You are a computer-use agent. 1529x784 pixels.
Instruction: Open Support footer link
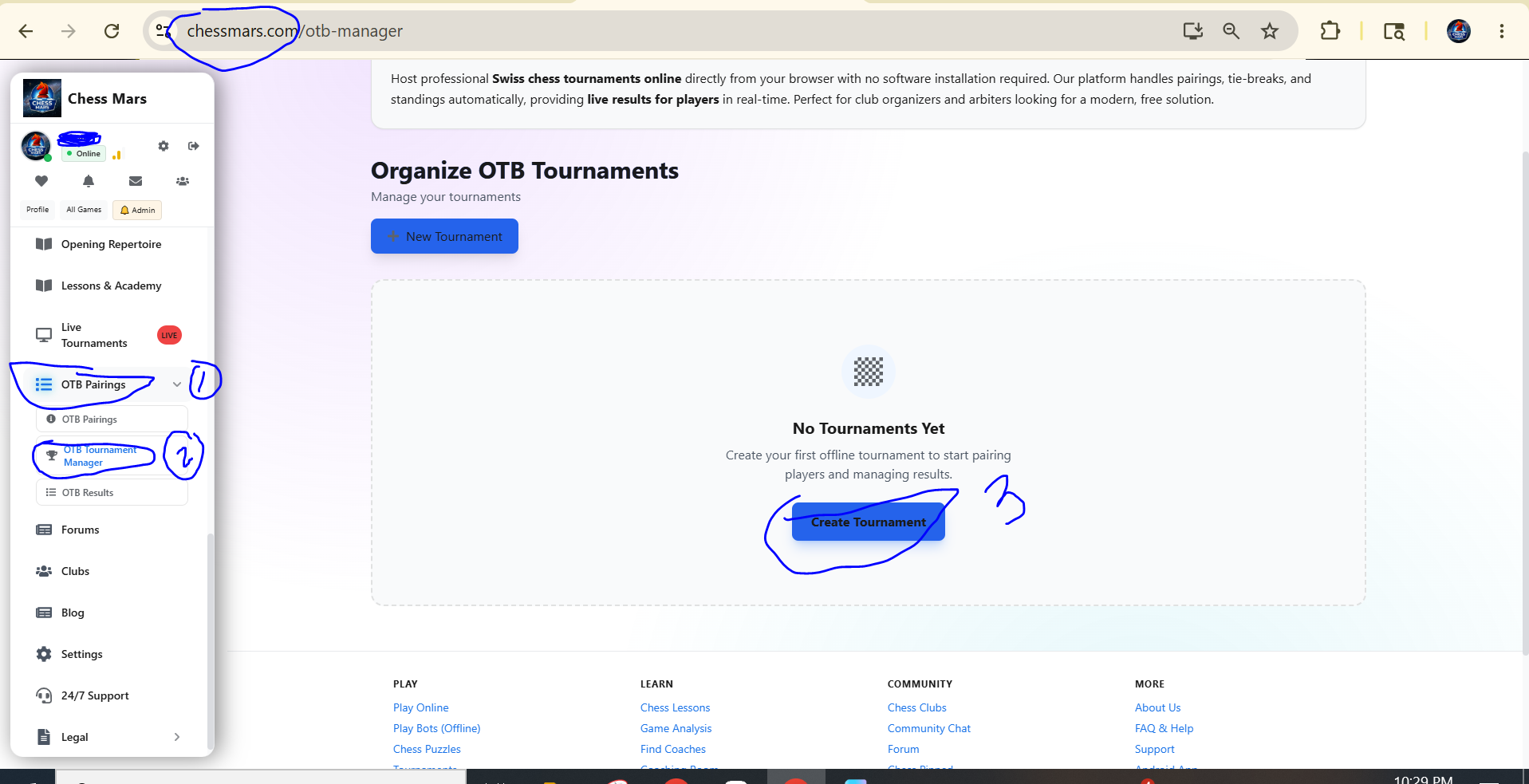click(1154, 749)
